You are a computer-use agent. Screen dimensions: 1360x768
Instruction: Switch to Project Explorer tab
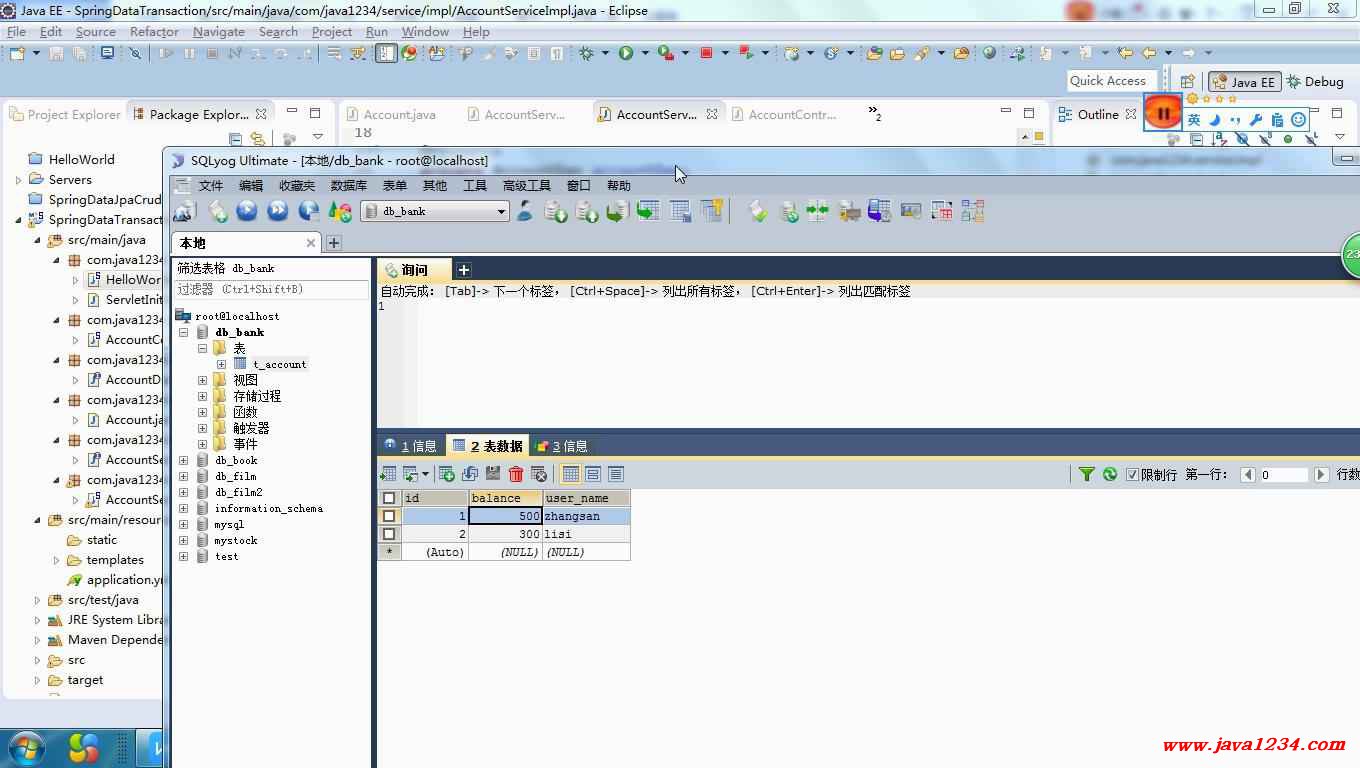(65, 114)
